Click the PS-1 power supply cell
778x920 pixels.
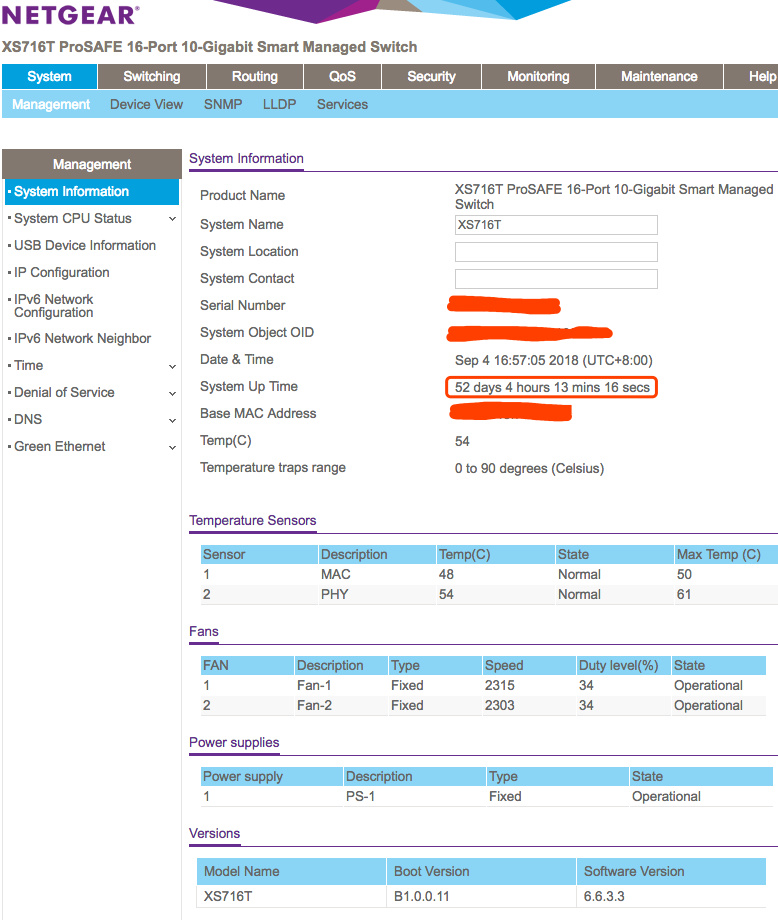360,796
